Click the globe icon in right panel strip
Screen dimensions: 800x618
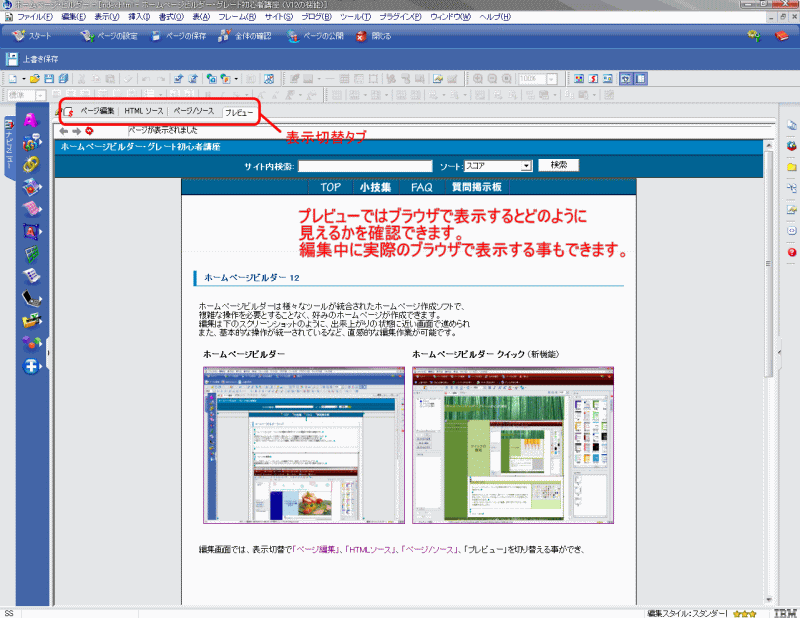coord(791,146)
